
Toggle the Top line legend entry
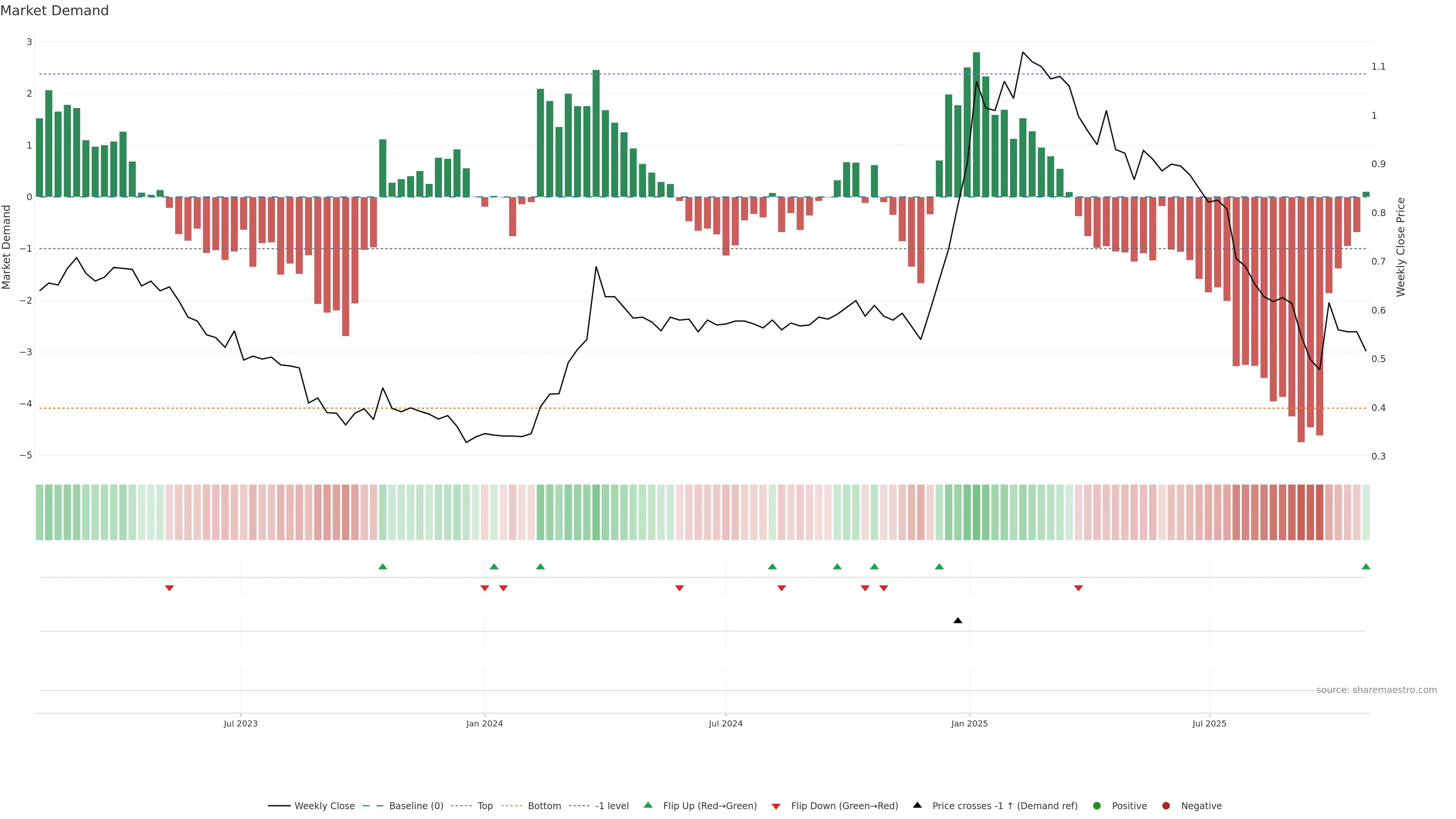(485, 806)
